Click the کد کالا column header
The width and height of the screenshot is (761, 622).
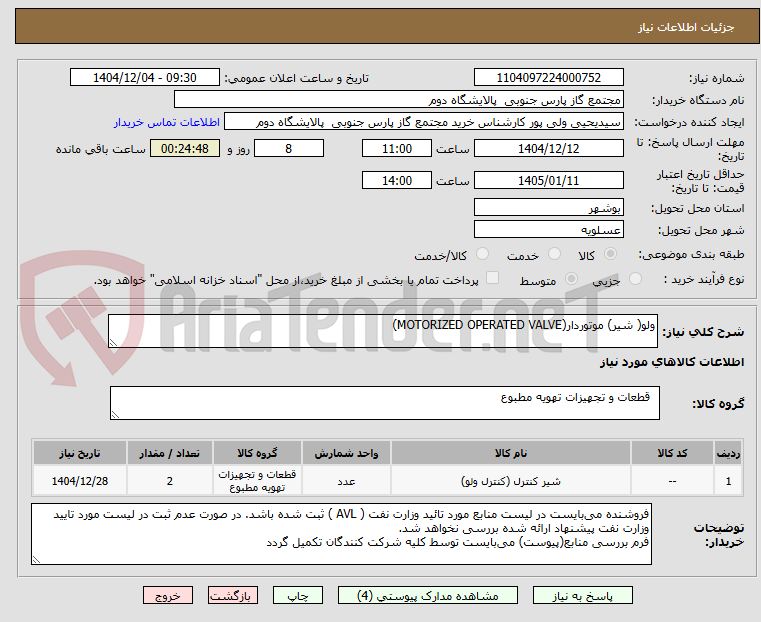tap(672, 453)
